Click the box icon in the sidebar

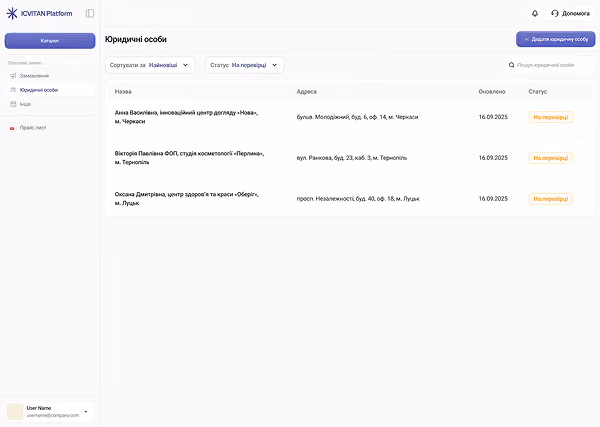tap(13, 104)
